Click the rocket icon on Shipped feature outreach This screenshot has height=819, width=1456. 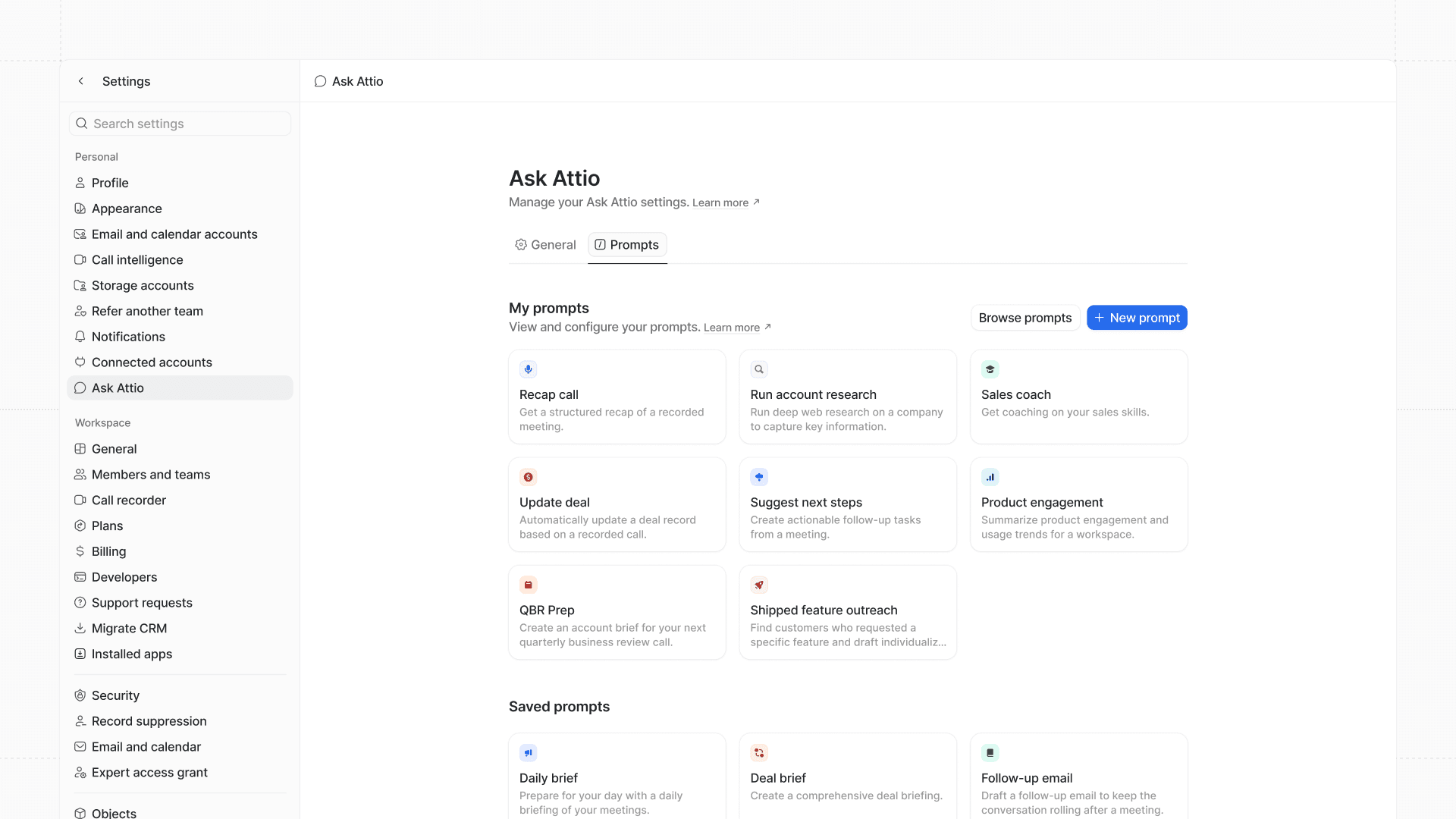click(759, 585)
